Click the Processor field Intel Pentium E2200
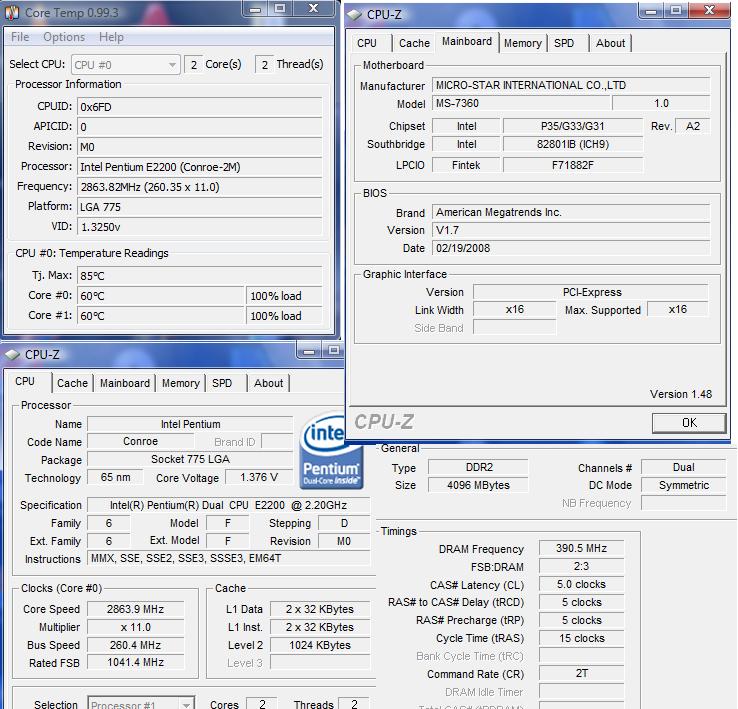 (x=200, y=167)
